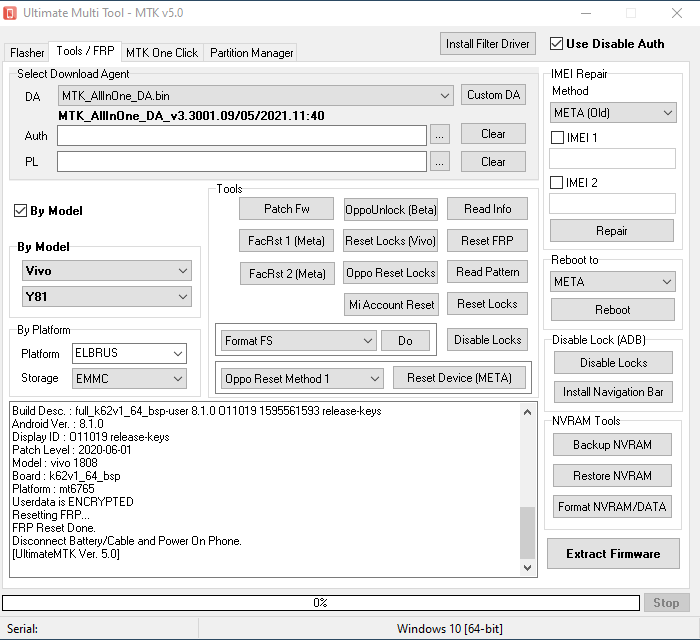Image resolution: width=700 pixels, height=640 pixels.
Task: Click Format NVRAM/DATA button
Action: 612,507
